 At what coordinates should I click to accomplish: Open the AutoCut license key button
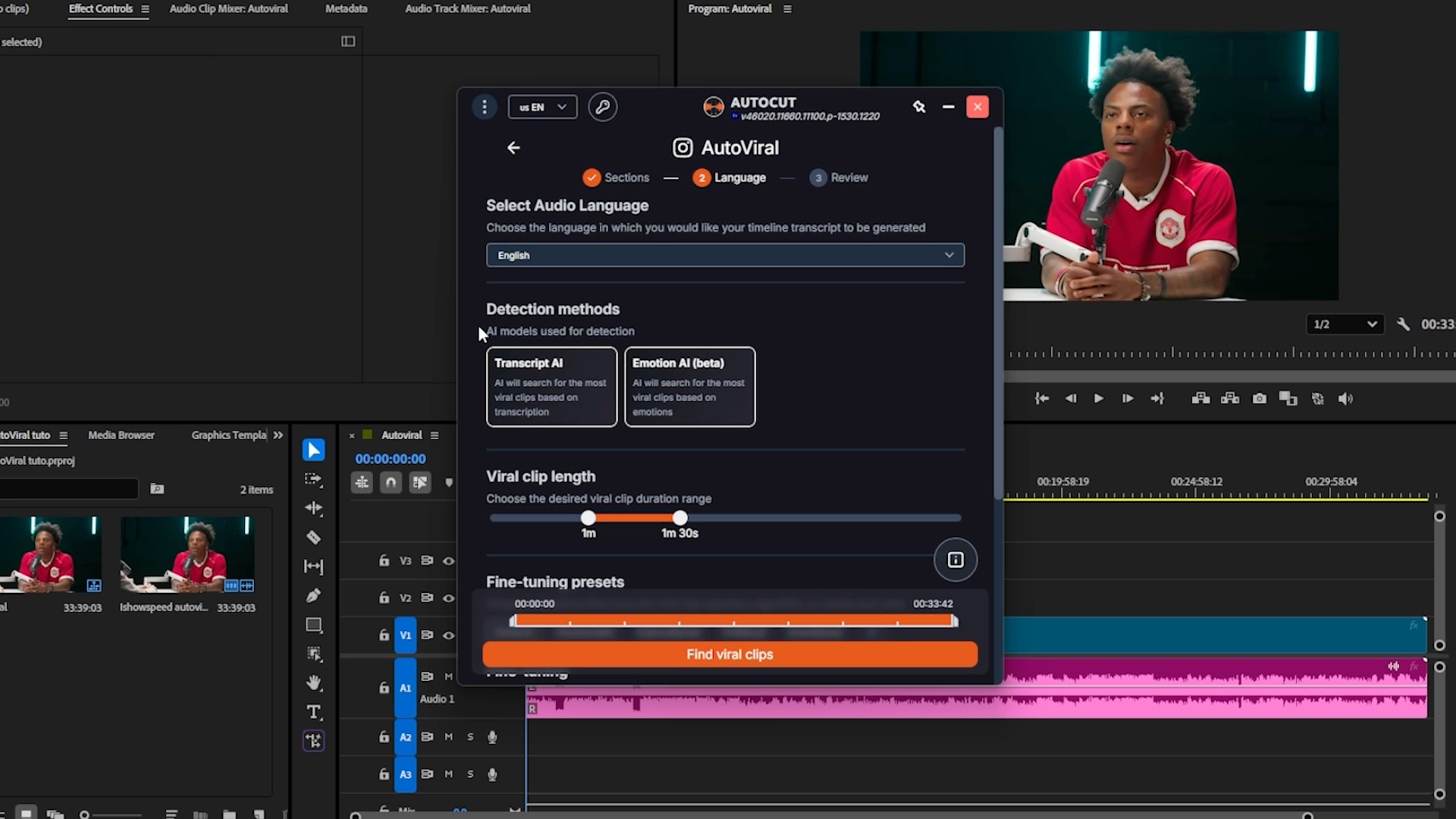point(603,107)
